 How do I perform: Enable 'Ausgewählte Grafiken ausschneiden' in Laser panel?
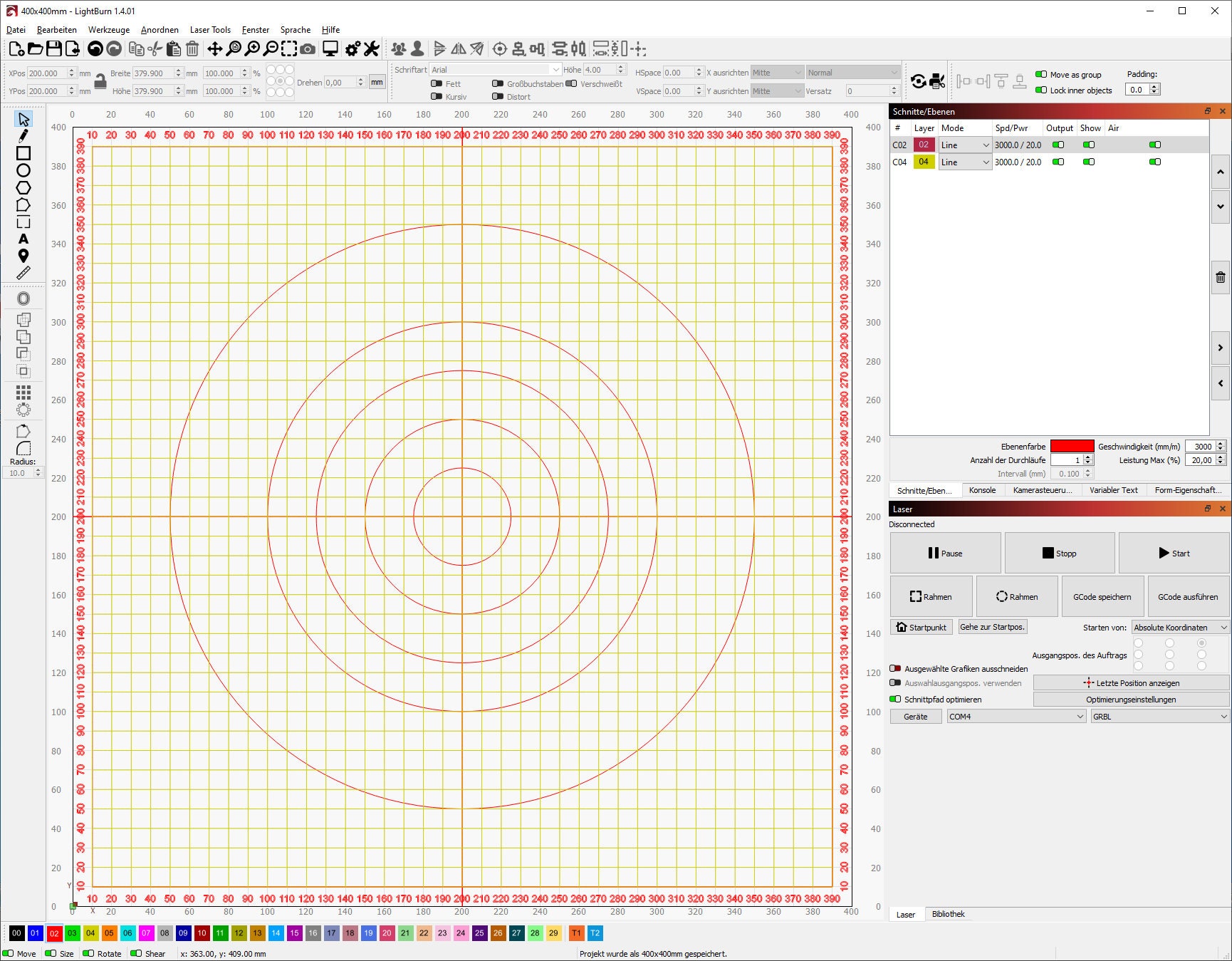pos(896,669)
